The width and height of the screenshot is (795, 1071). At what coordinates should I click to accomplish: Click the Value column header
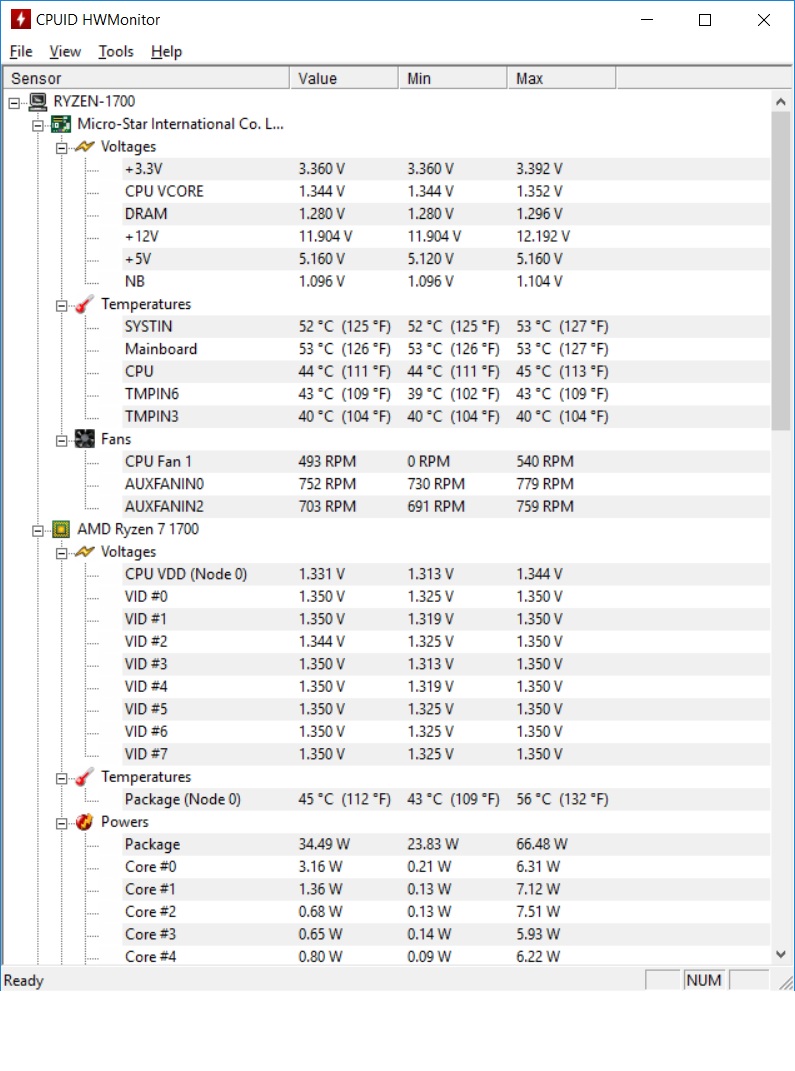[x=344, y=79]
